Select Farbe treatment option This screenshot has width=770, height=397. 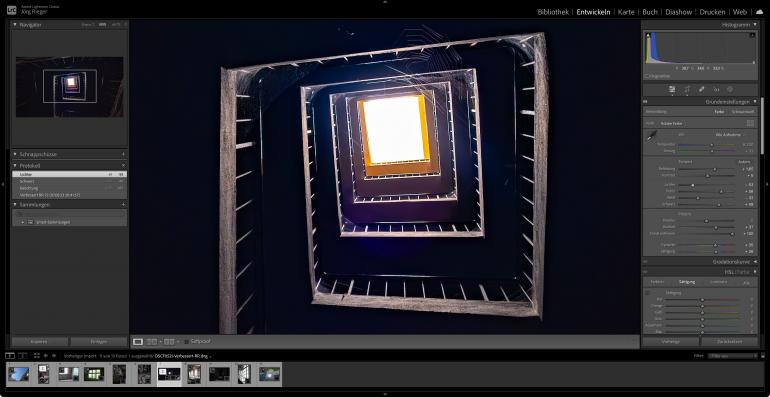pyautogui.click(x=719, y=112)
